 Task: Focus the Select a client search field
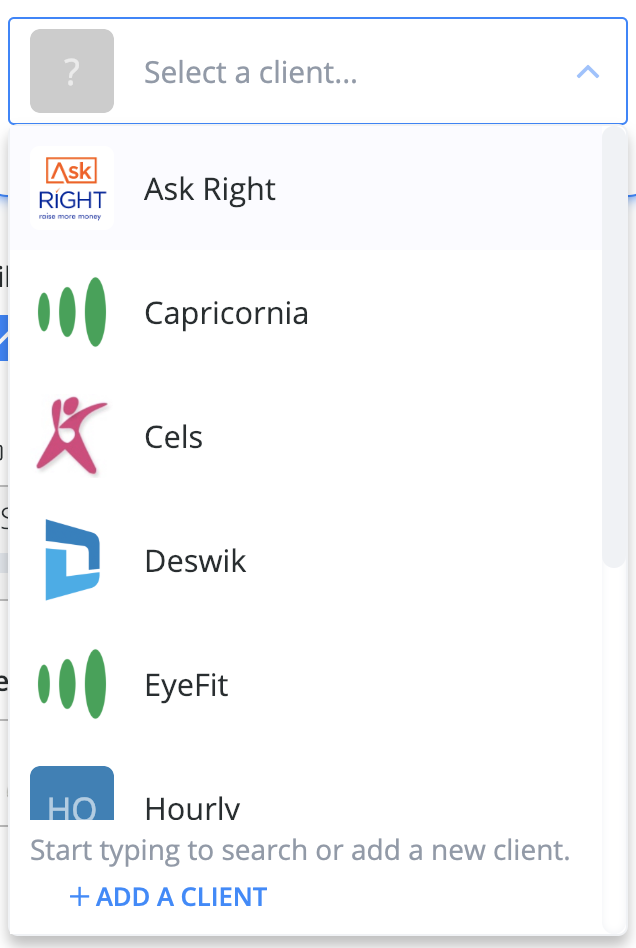318,71
